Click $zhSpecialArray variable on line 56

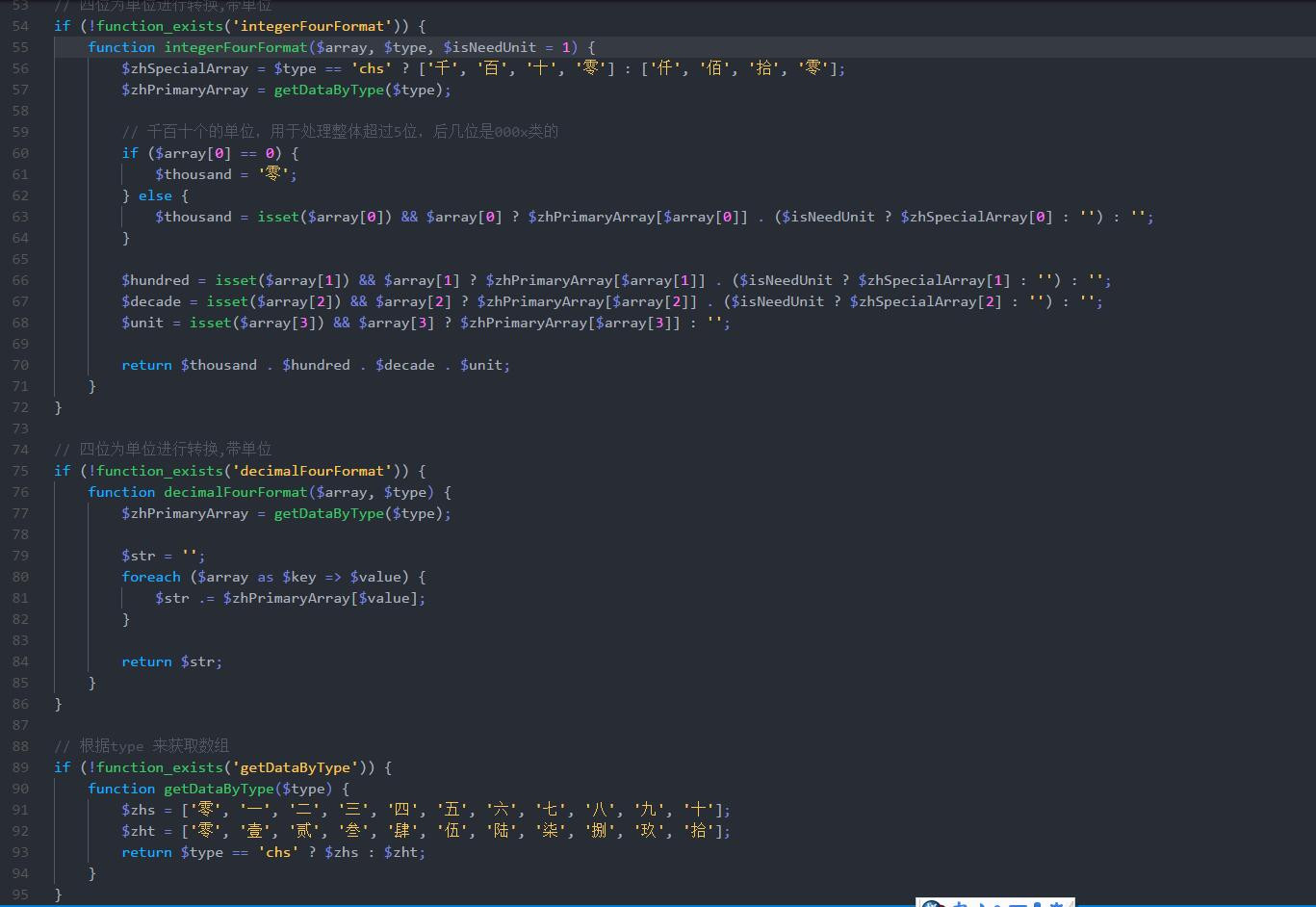(x=185, y=68)
